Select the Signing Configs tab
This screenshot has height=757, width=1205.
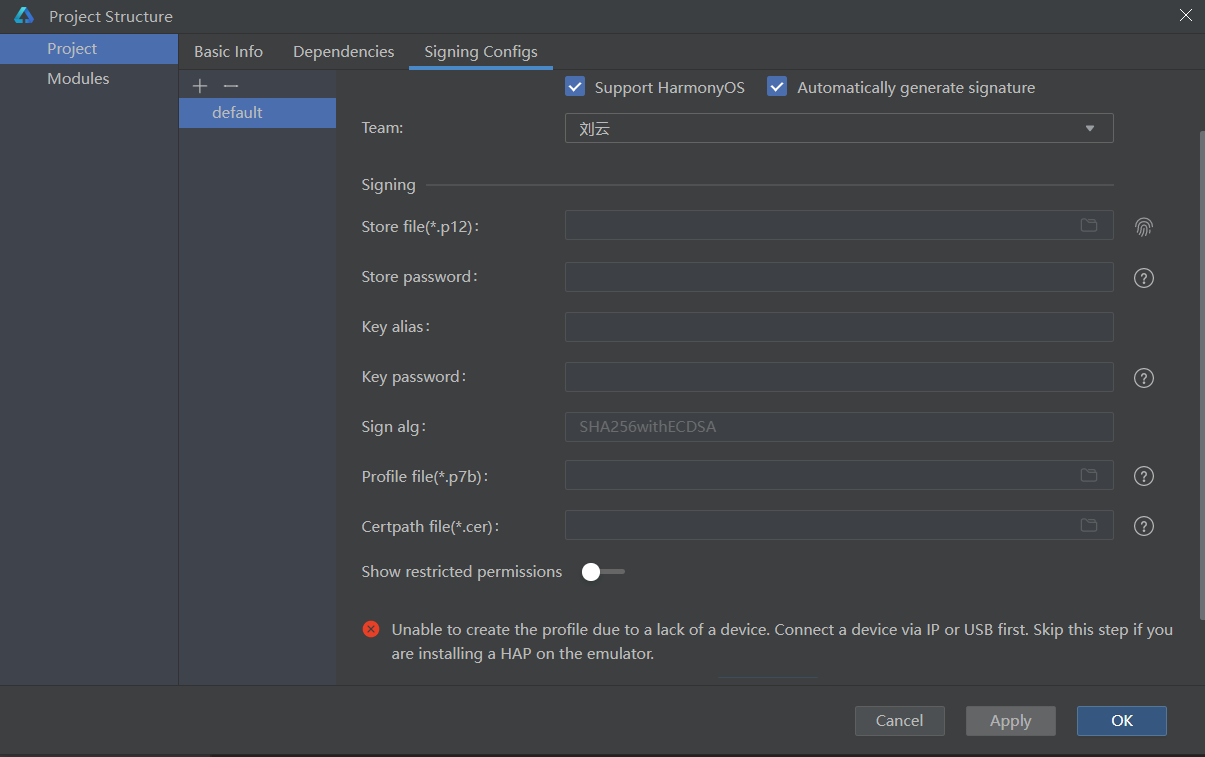481,52
